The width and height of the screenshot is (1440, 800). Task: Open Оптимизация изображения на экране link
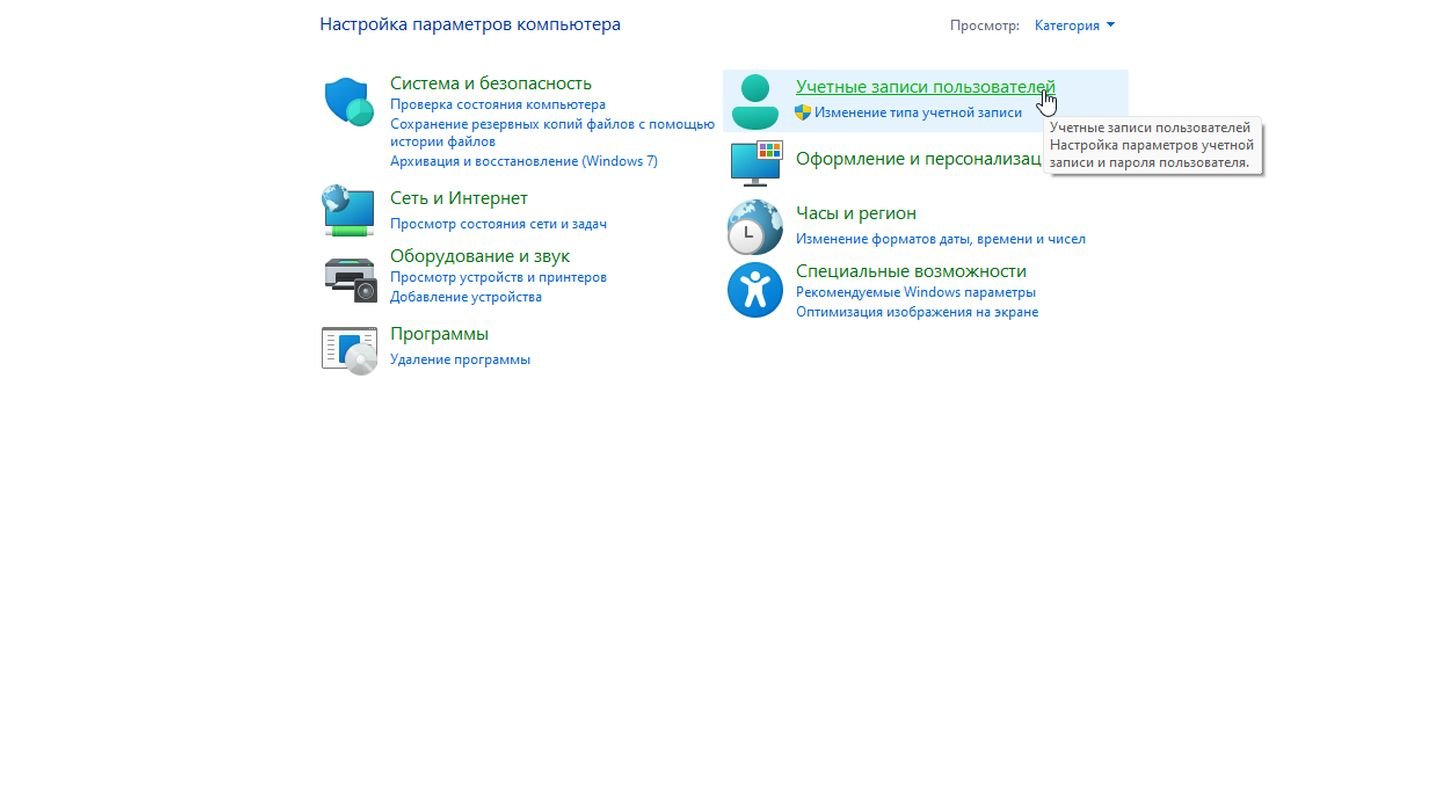(x=916, y=312)
